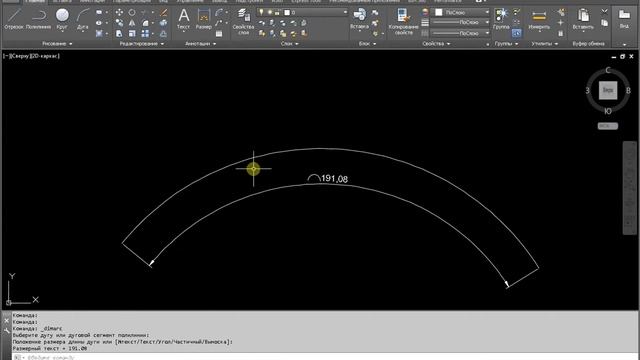This screenshot has width=640, height=360.
Task: Click the dimension text 191,08
Action: click(334, 179)
